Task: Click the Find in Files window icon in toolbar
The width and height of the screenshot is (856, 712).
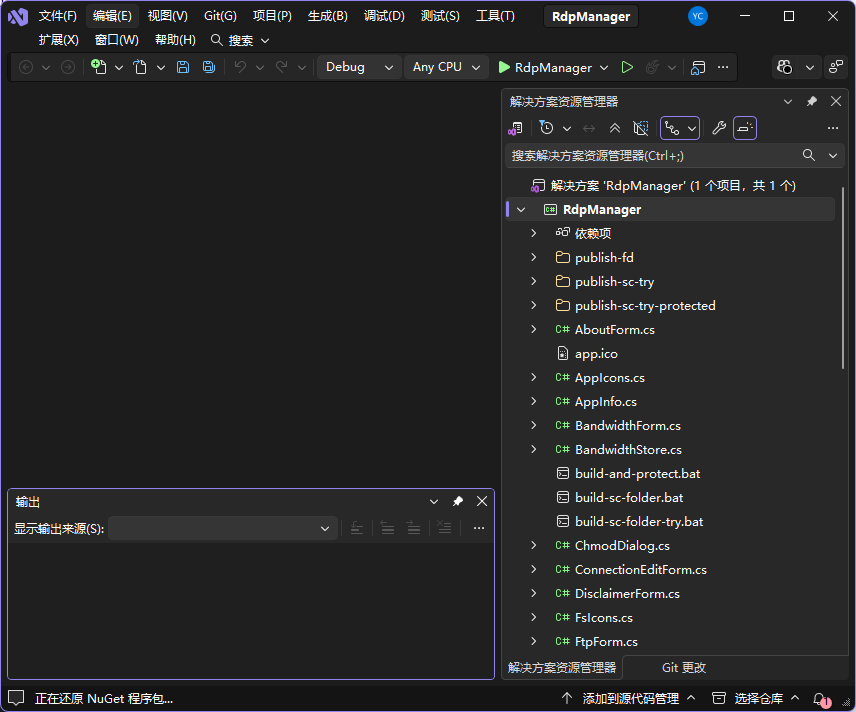Action: (698, 67)
